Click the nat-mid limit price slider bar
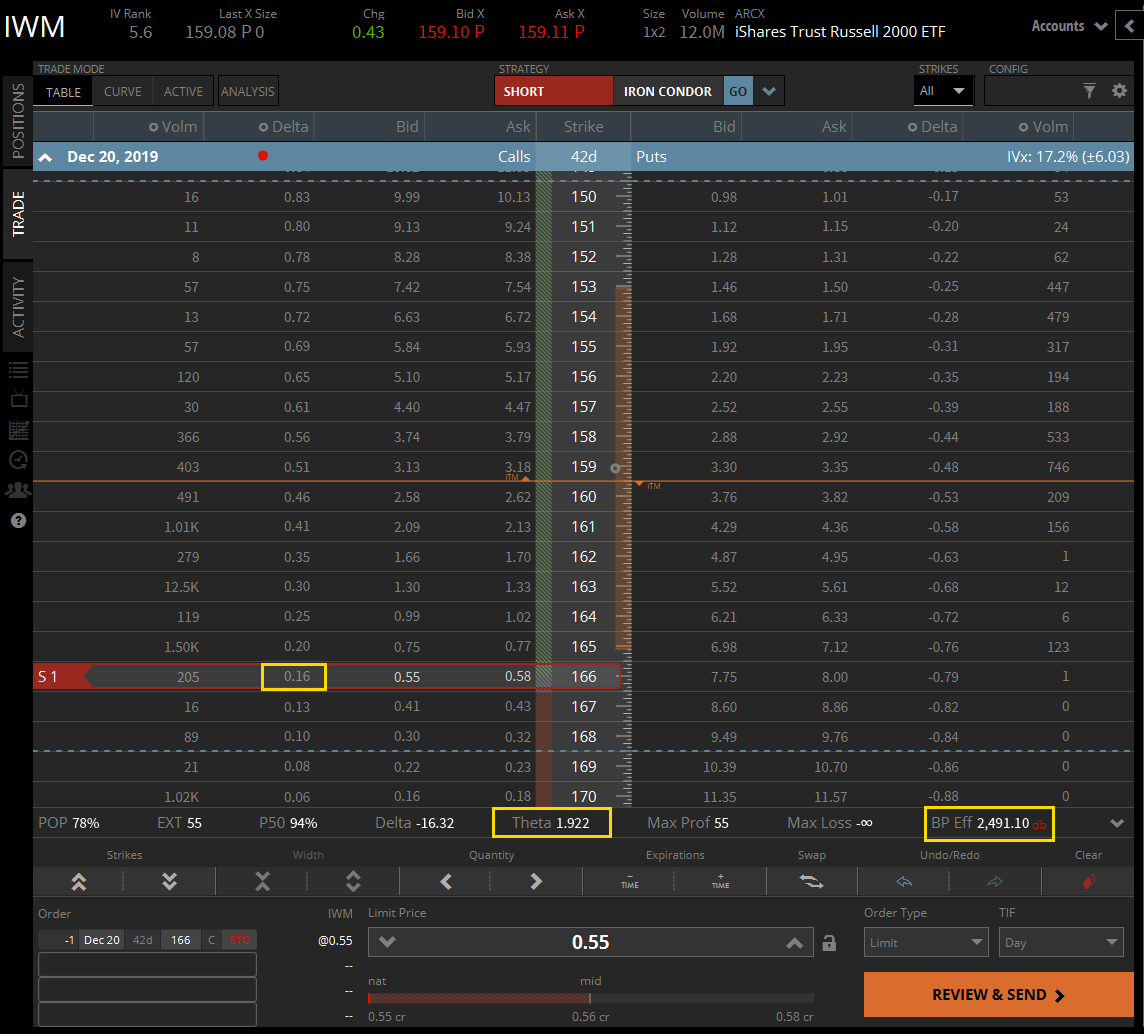This screenshot has width=1144, height=1034. (x=590, y=998)
